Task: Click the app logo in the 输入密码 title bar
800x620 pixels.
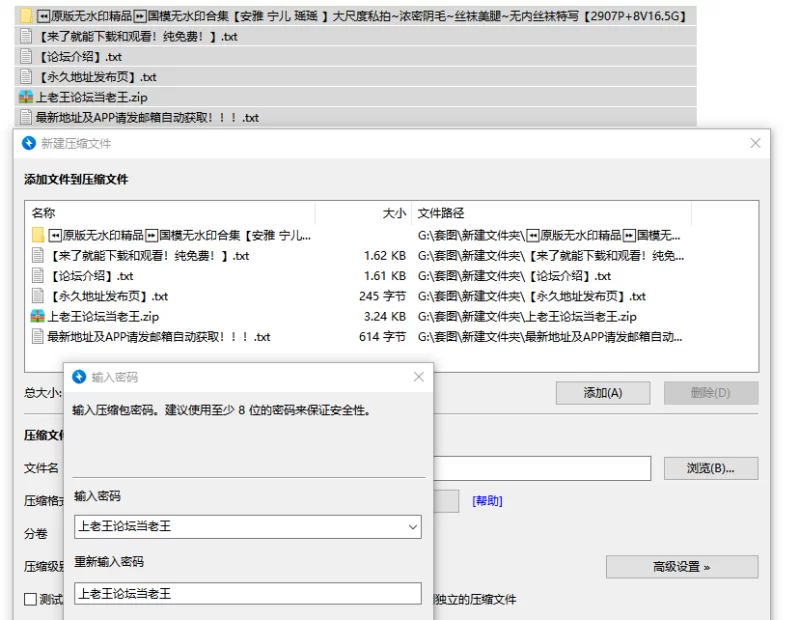Action: tap(80, 377)
